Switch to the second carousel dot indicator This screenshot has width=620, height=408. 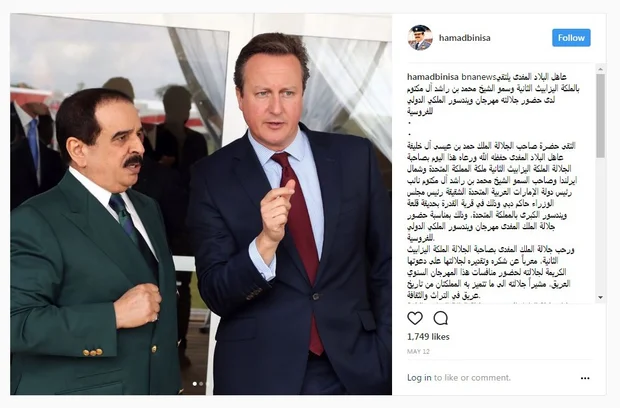tap(201, 383)
